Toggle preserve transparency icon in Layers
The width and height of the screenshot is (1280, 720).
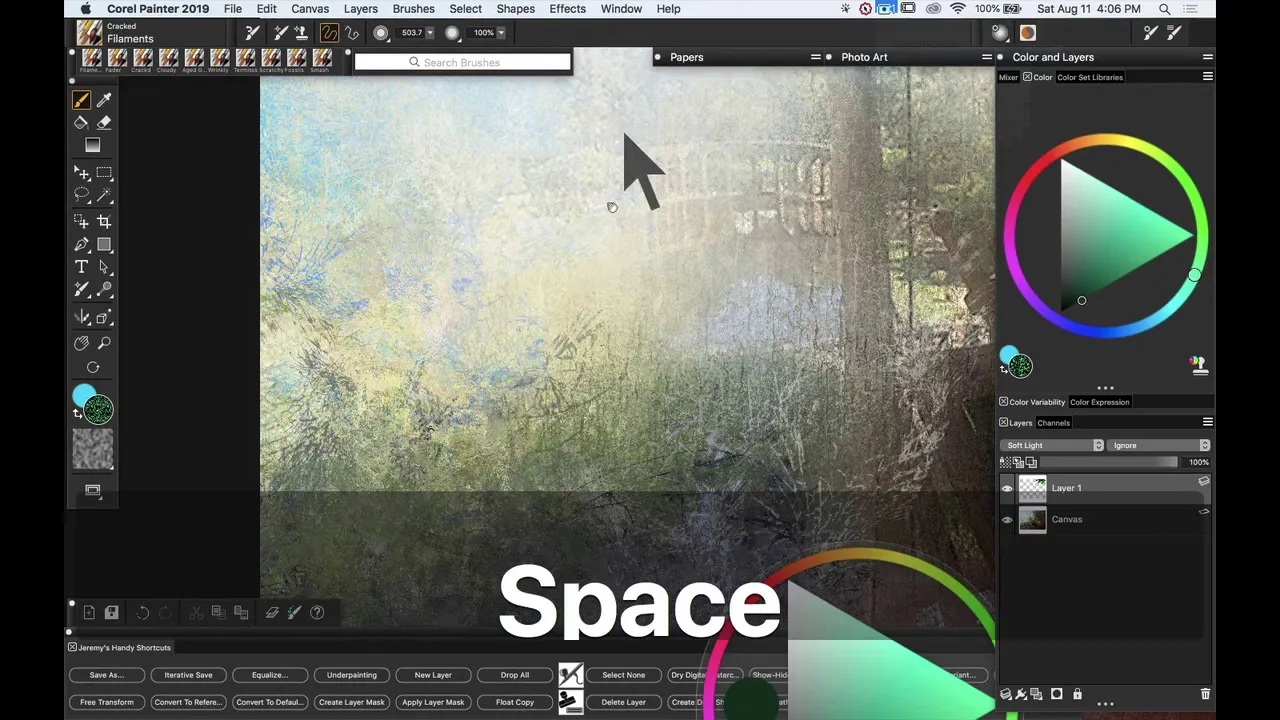1005,462
